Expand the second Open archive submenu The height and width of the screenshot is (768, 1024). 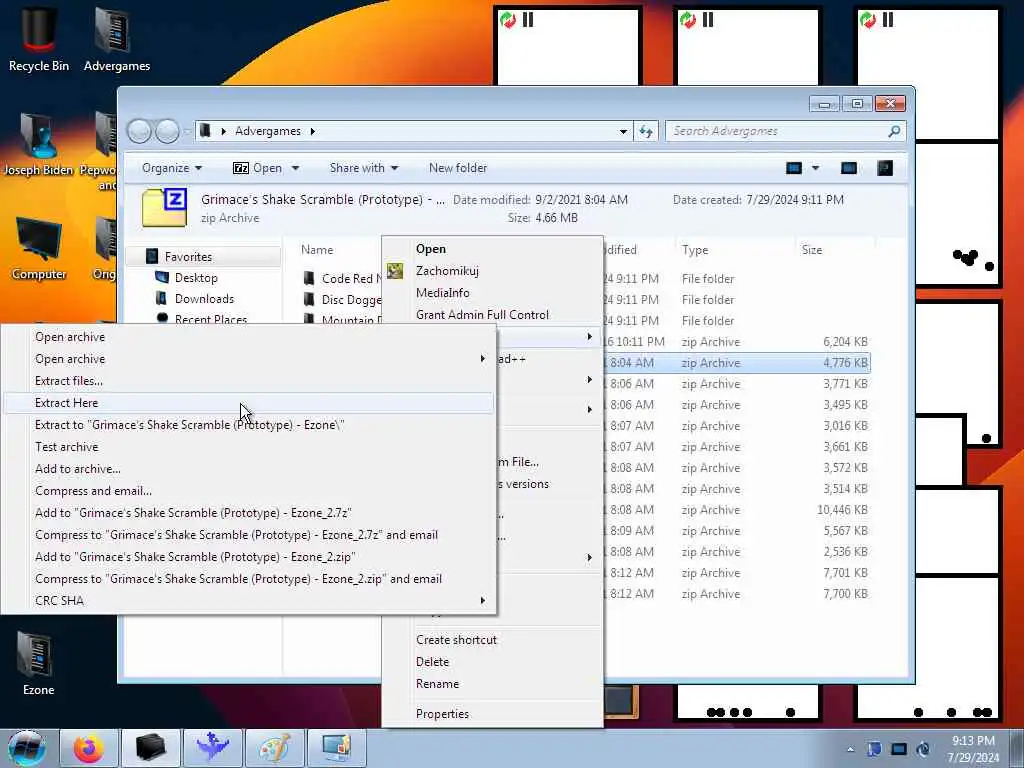(x=483, y=359)
